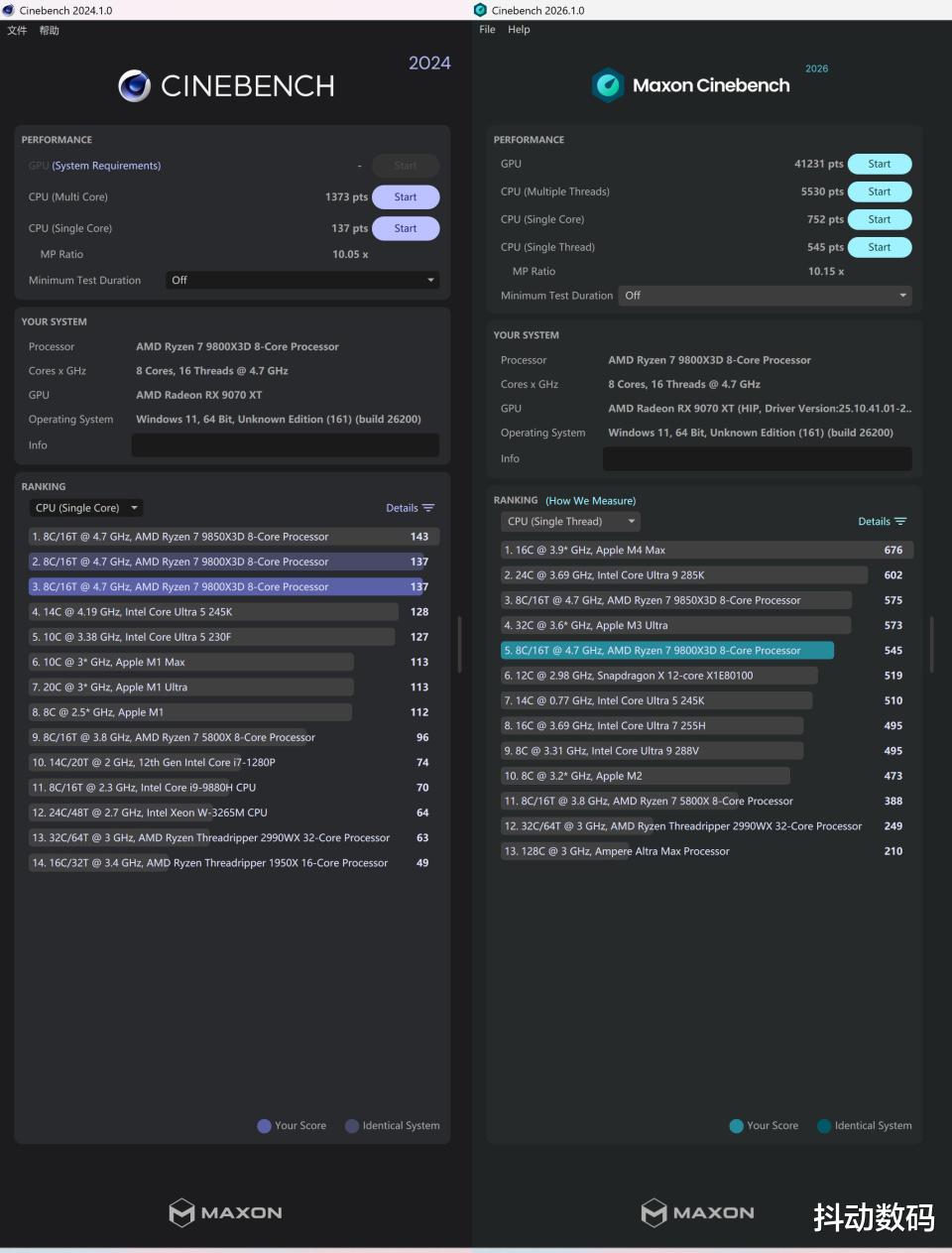Screen dimensions: 952x1253
Task: Click the MAXON logo under Cinebench 2024
Action: point(225,1212)
